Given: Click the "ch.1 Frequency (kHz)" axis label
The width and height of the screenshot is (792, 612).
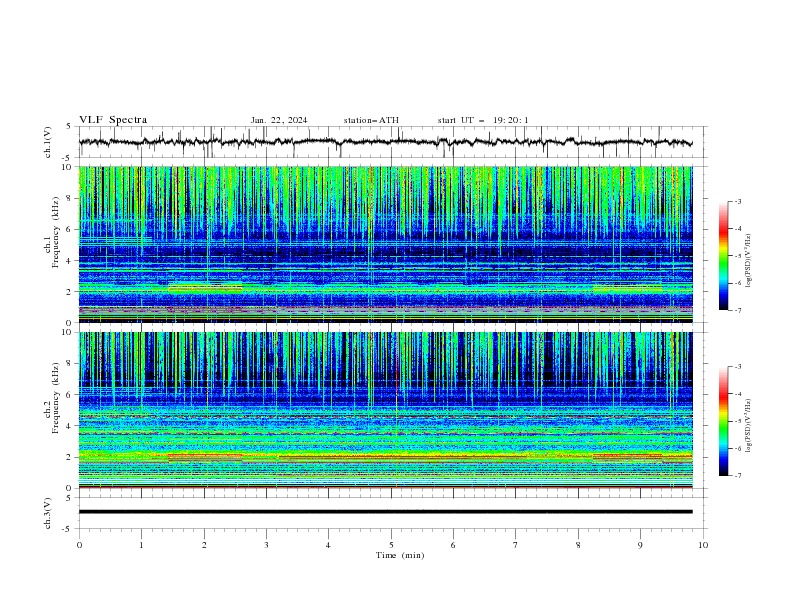Looking at the screenshot, I should pyautogui.click(x=52, y=232).
